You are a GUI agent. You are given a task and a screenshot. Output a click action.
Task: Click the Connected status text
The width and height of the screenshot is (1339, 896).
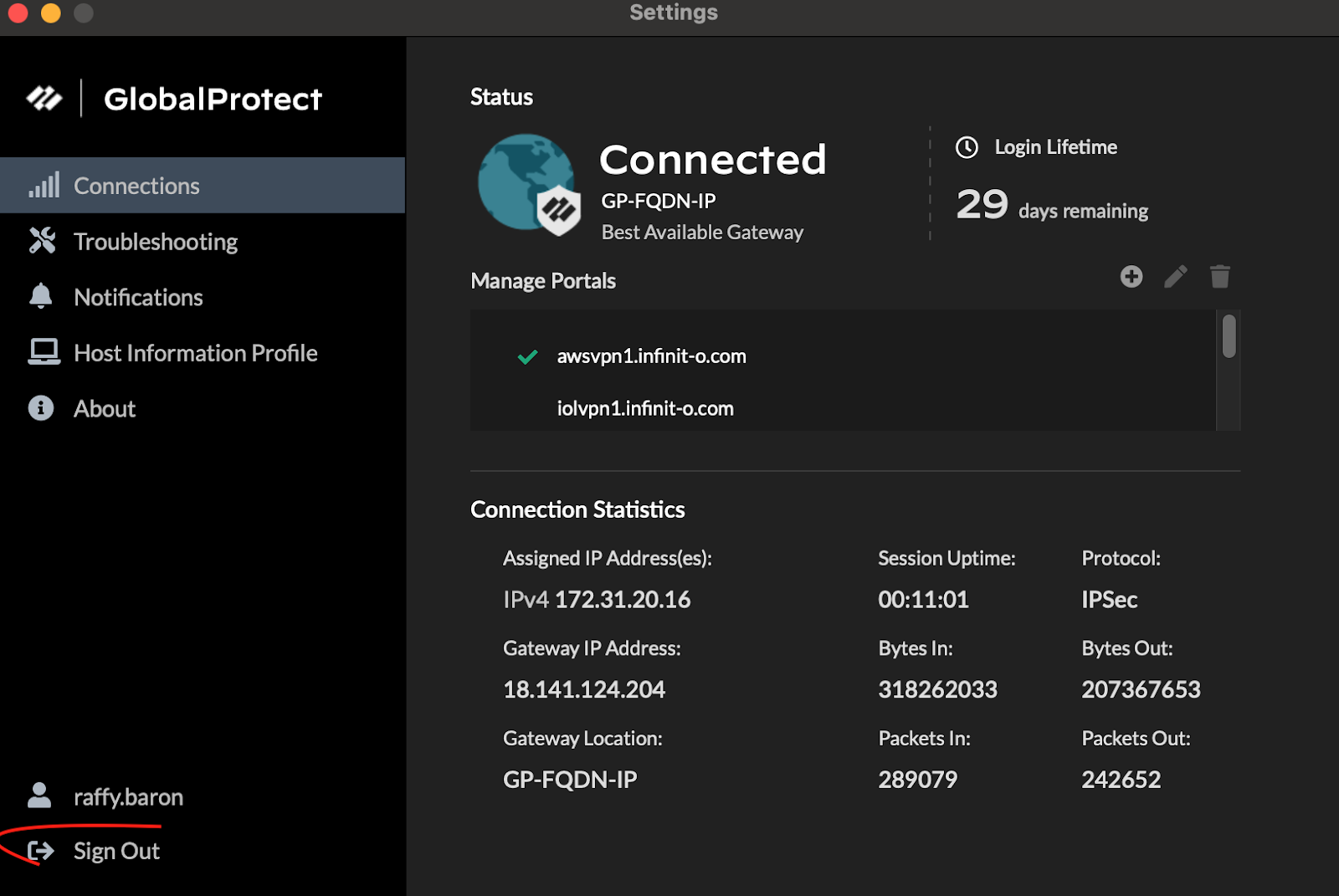click(713, 159)
